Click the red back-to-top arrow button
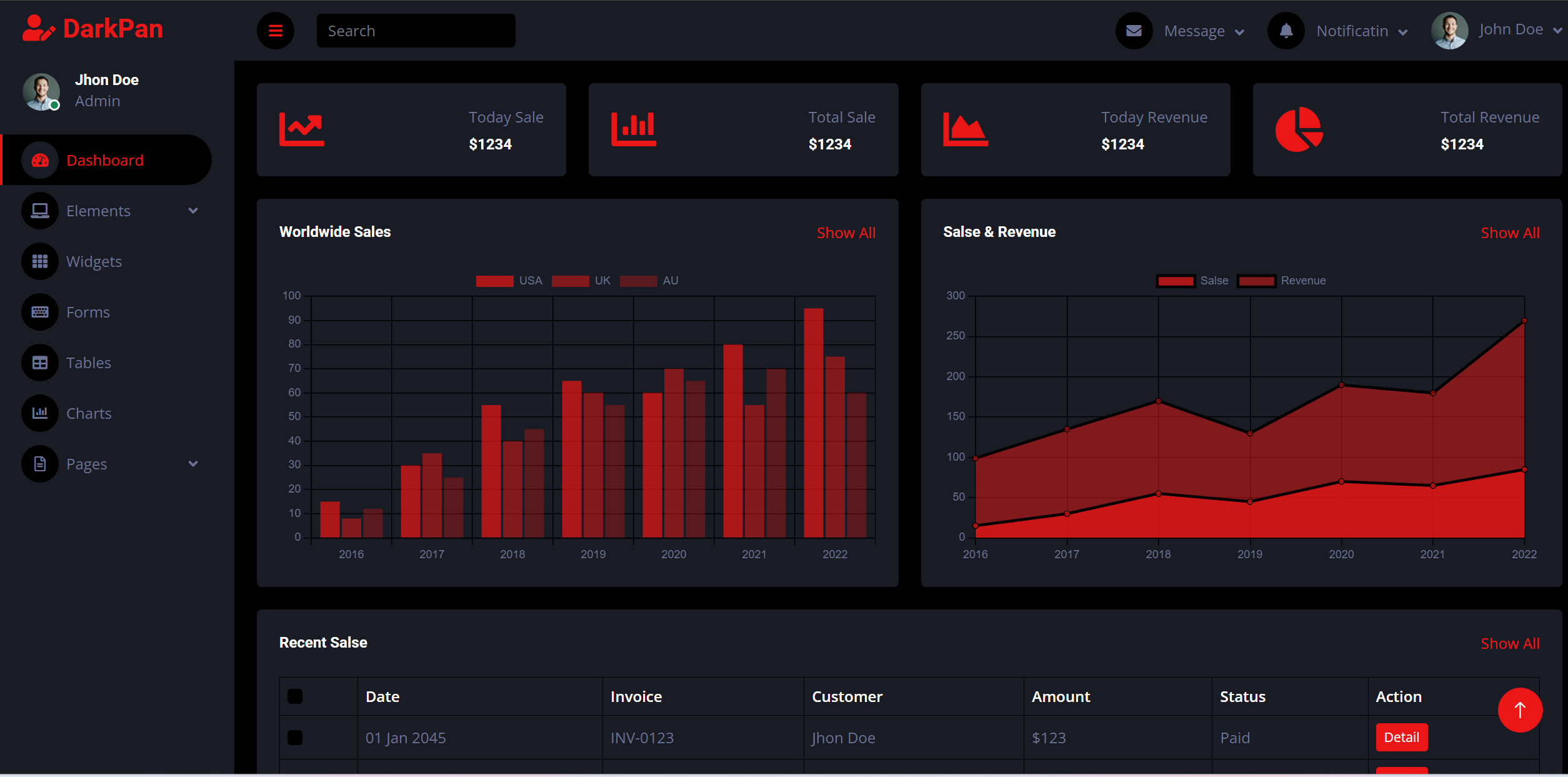Screen dimensions: 1568x777 (1520, 709)
